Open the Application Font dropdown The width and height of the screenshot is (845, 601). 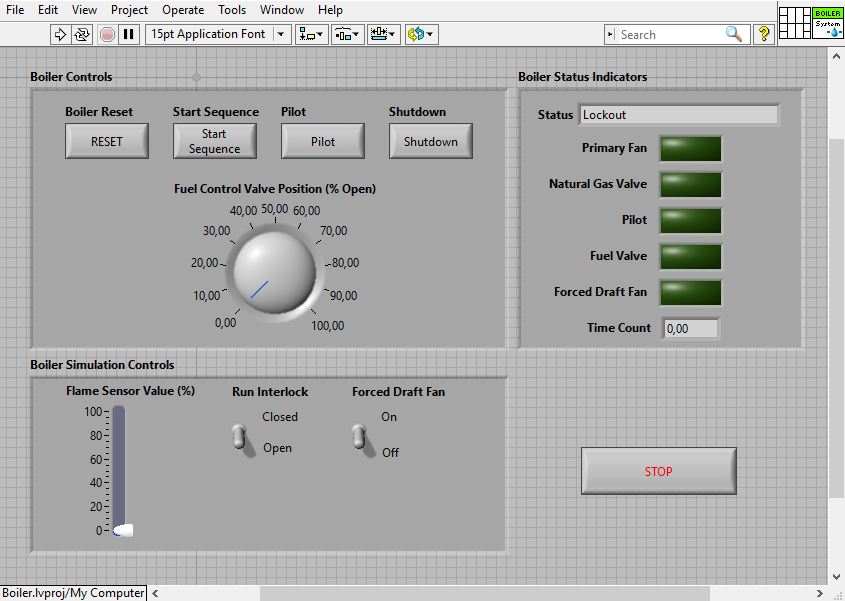coord(282,34)
